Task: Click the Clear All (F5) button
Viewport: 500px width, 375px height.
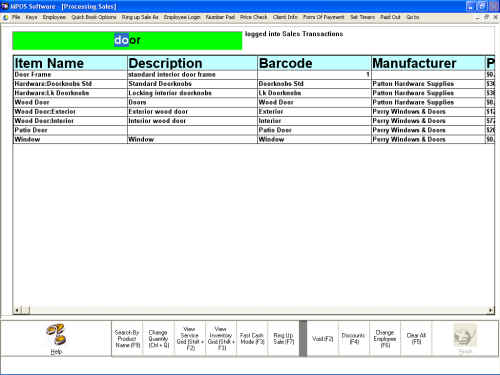Action: [x=416, y=339]
